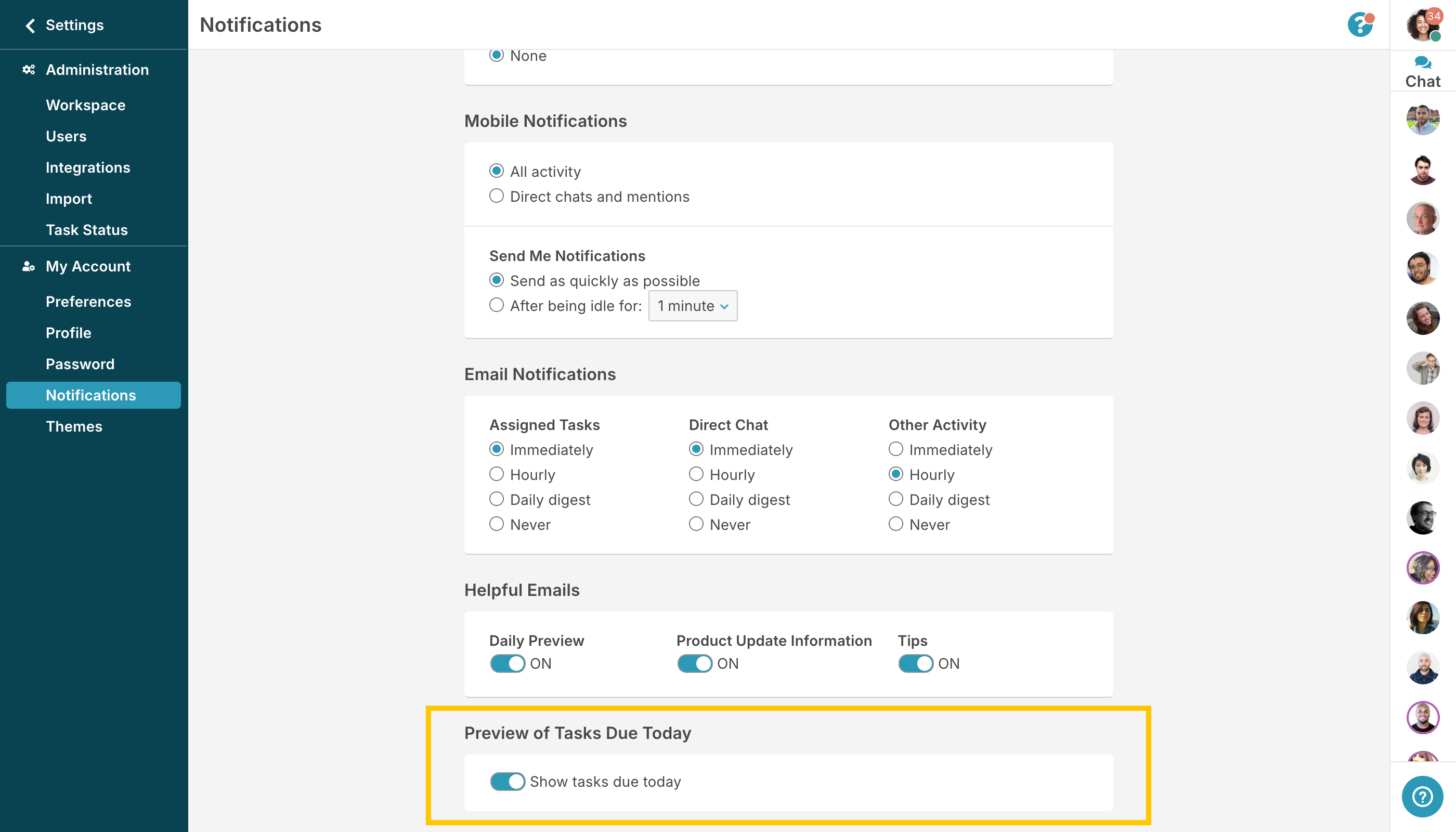1456x832 pixels.
Task: Turn off the Daily Preview toggle
Action: [508, 664]
